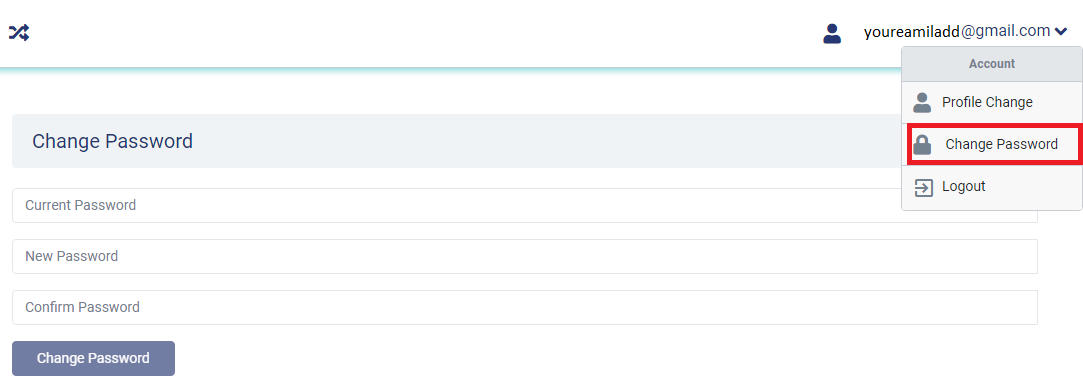Click the shuffle arrows icon in header

click(19, 32)
